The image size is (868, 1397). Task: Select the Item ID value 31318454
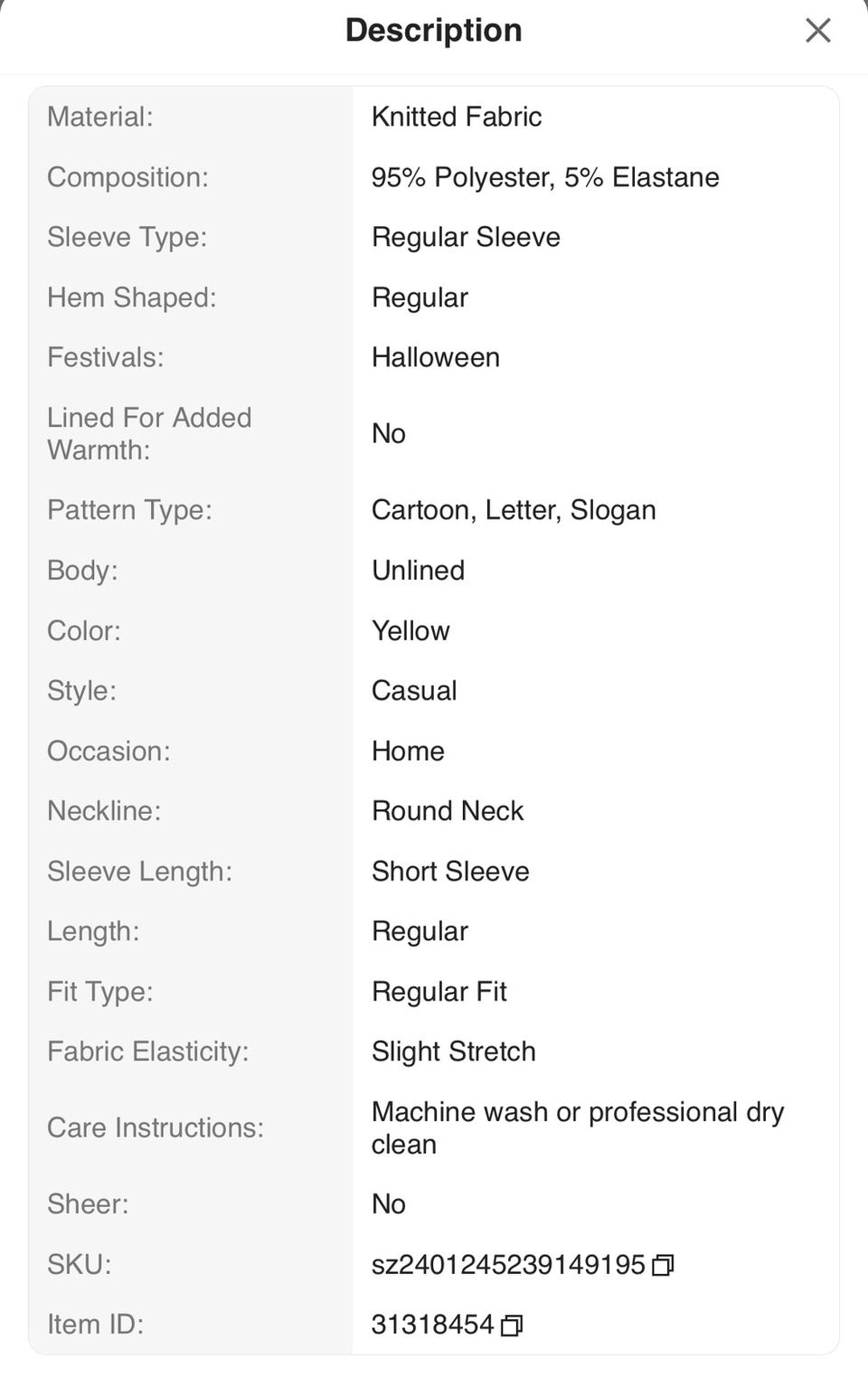pyautogui.click(x=432, y=1325)
